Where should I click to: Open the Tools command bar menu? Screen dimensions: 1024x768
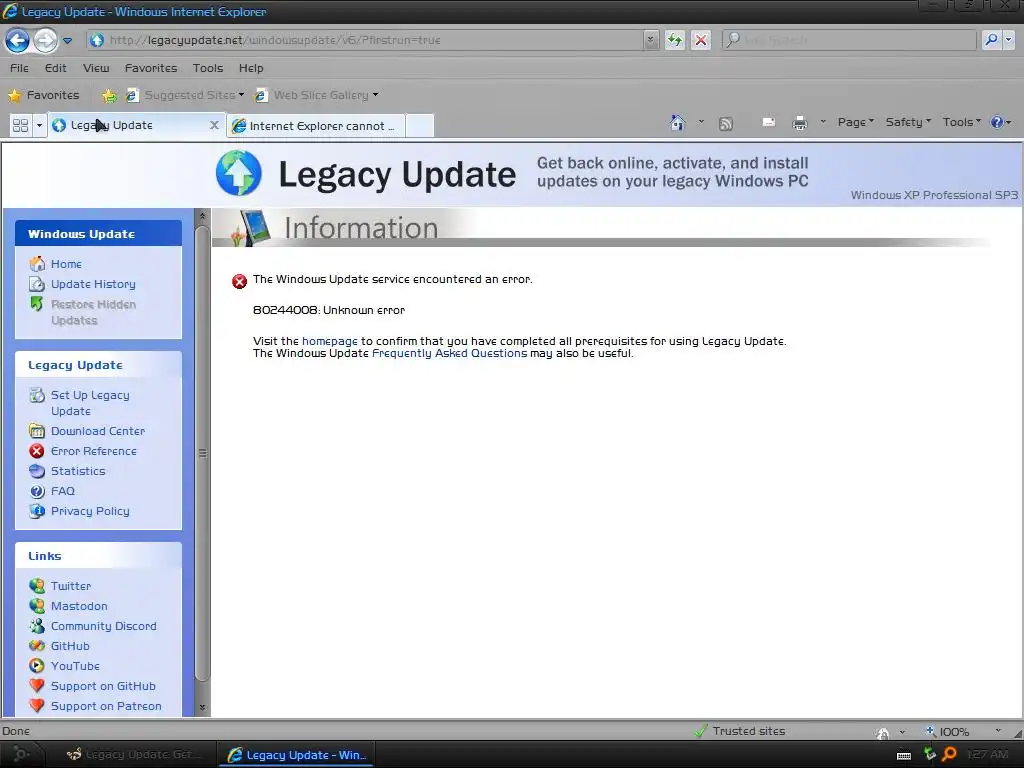(x=961, y=122)
